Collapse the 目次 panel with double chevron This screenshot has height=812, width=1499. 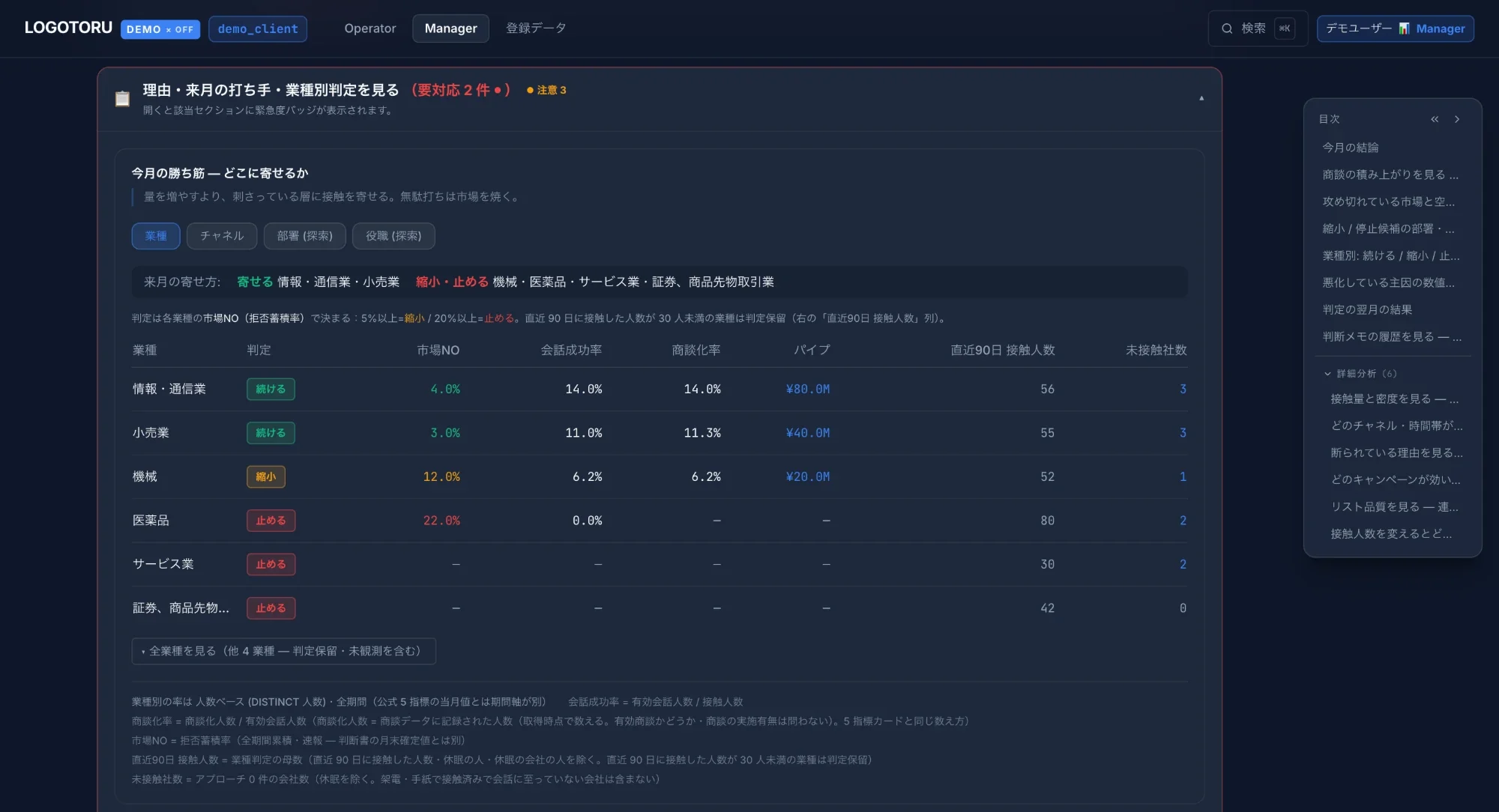pyautogui.click(x=1435, y=119)
